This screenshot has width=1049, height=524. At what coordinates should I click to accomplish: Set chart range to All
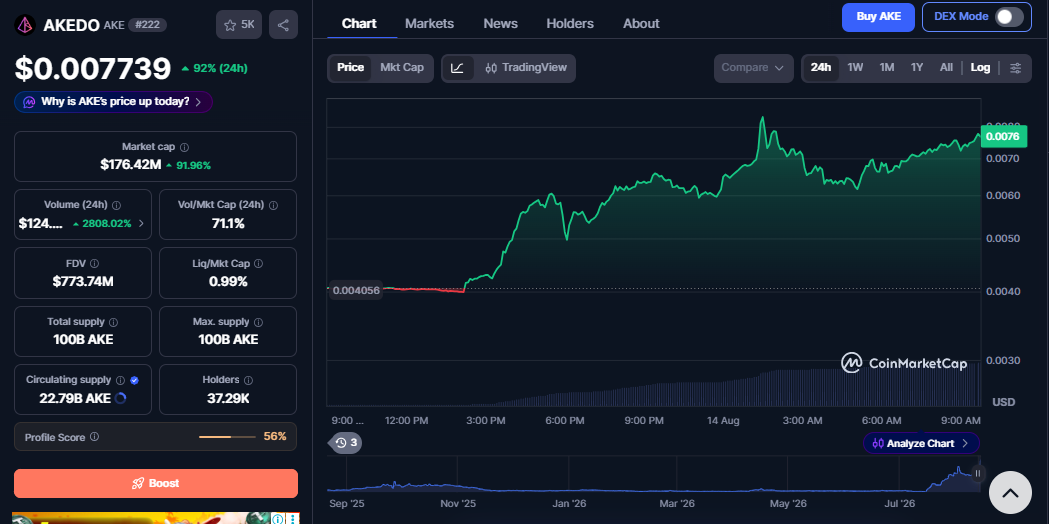tap(946, 68)
